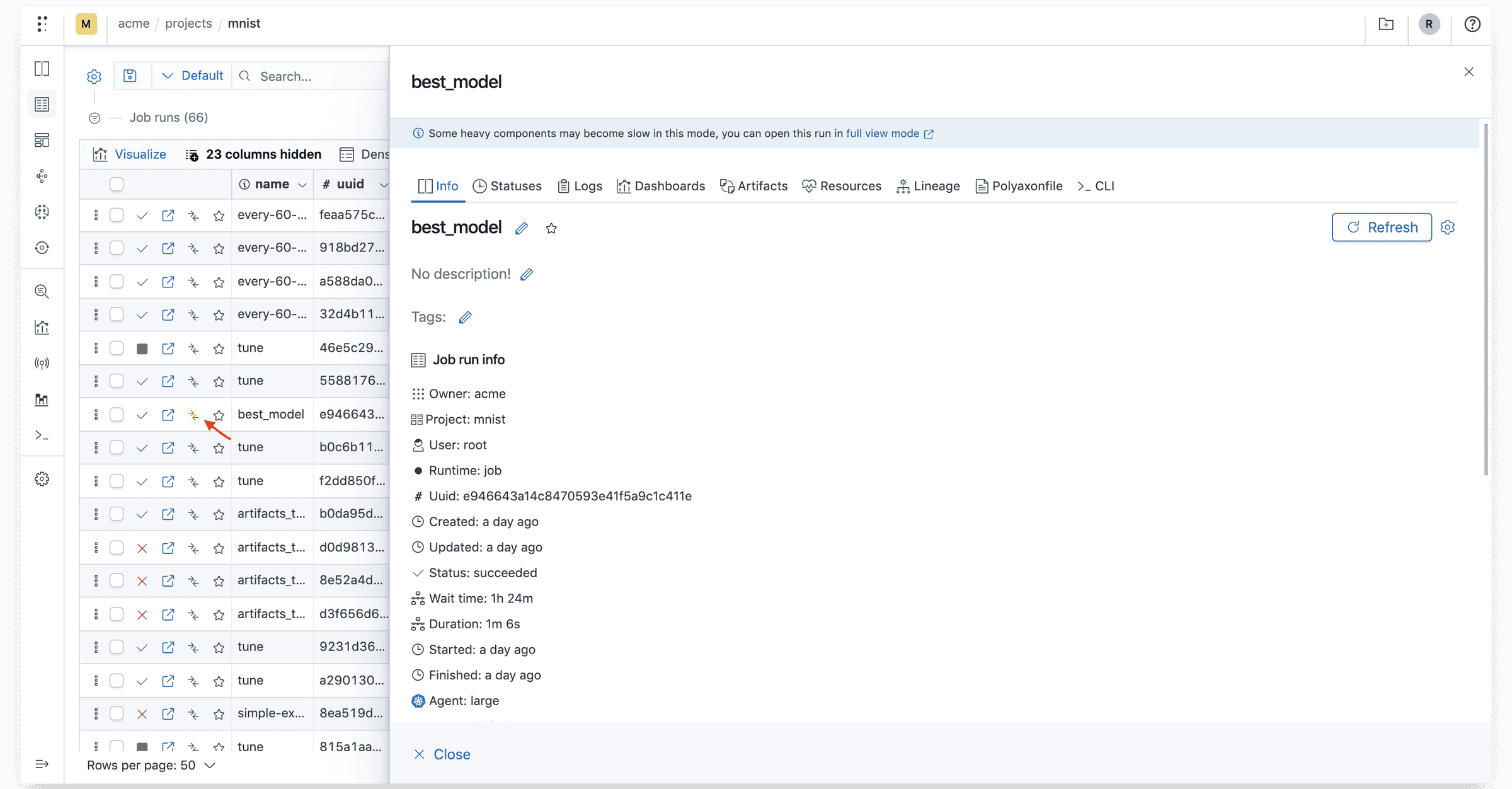The width and height of the screenshot is (1512, 789).
Task: Switch to the Artifacts tab
Action: tap(753, 186)
